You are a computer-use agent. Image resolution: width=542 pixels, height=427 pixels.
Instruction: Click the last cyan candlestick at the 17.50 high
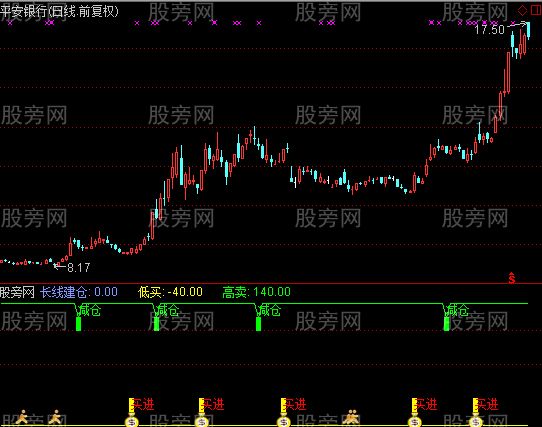[x=528, y=30]
